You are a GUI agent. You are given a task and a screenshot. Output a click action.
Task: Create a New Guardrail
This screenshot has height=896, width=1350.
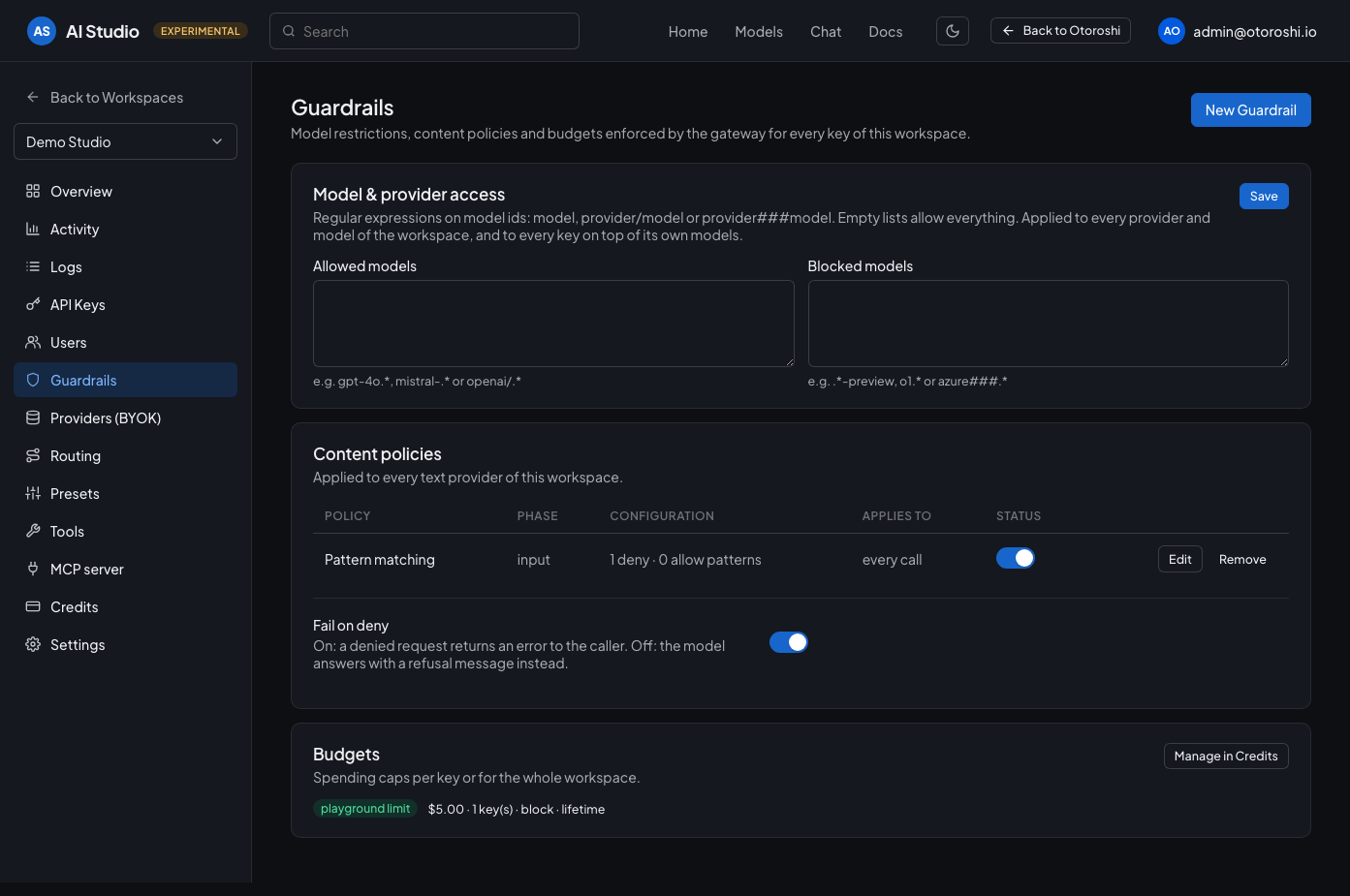1251,109
